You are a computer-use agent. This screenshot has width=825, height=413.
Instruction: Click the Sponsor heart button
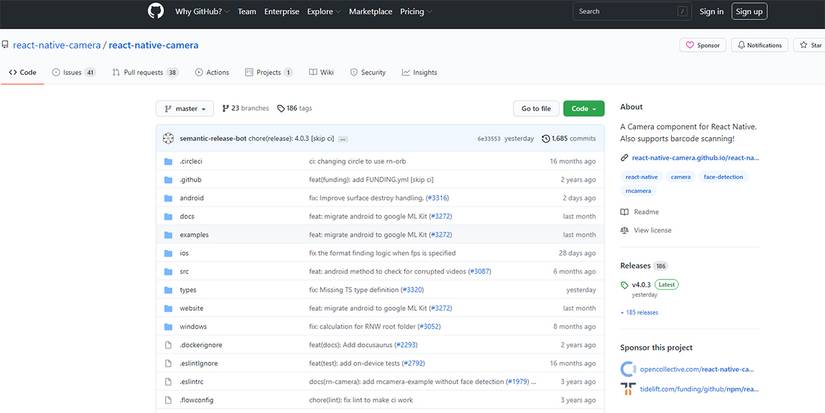[x=703, y=45]
